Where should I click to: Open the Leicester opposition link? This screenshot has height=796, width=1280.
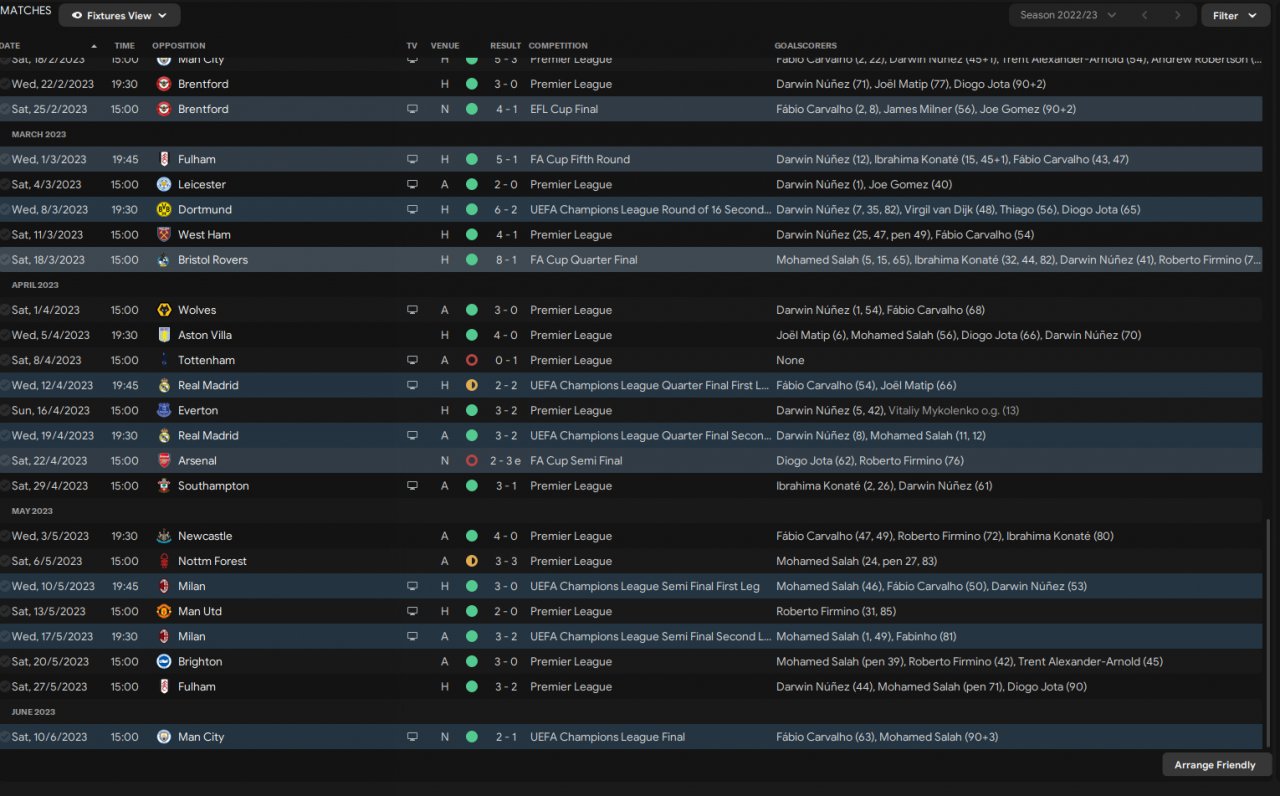click(202, 184)
